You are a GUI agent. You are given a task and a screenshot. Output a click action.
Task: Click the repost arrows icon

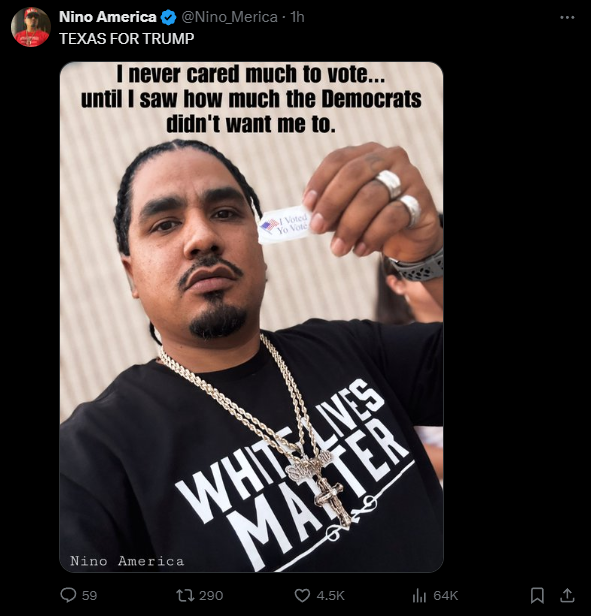[185, 595]
